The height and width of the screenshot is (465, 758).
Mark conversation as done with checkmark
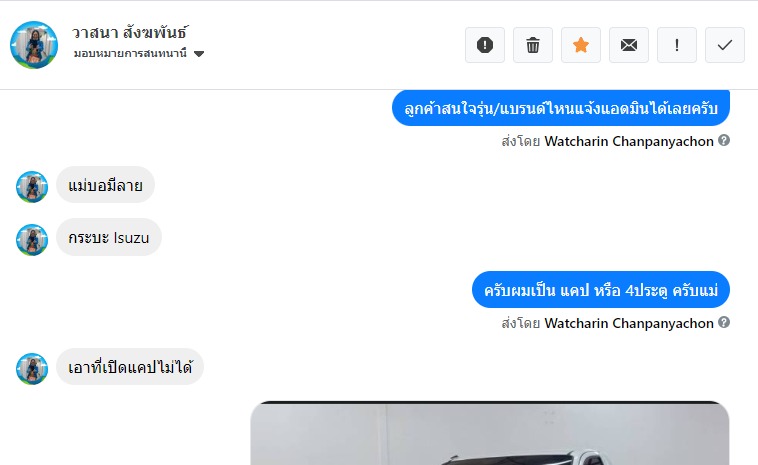(725, 45)
